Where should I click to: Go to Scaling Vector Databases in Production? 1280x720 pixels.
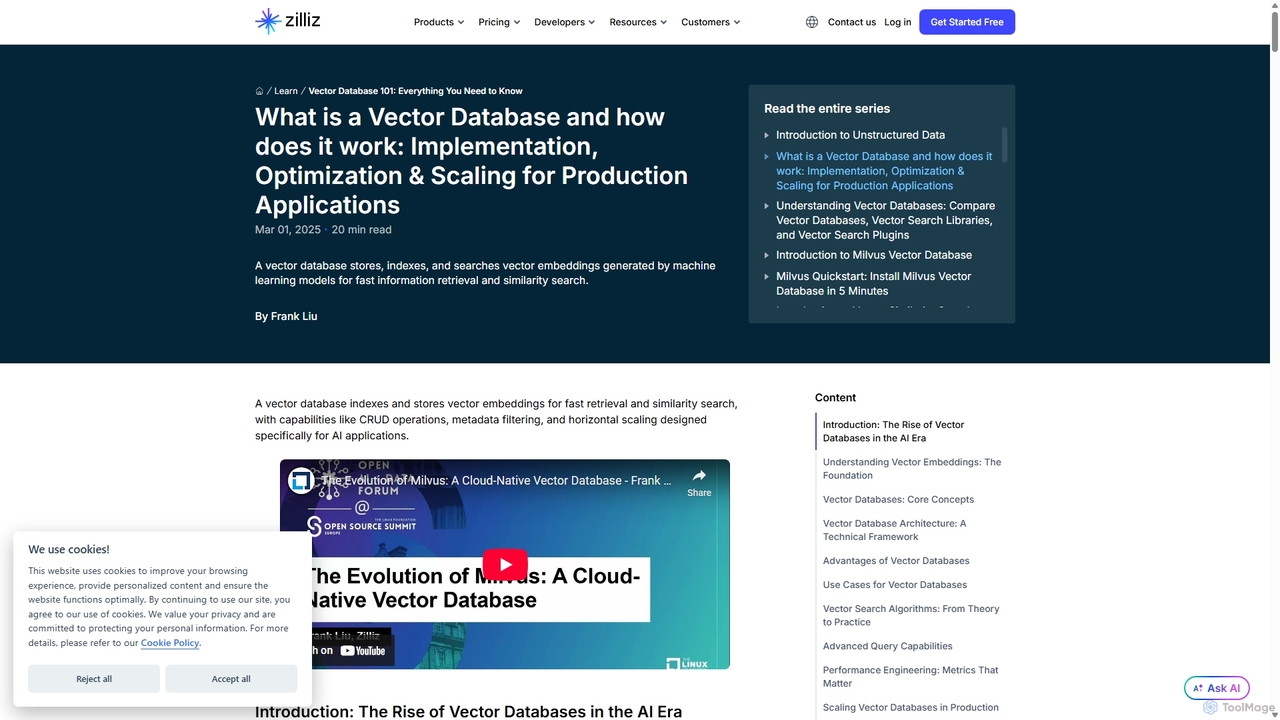[911, 708]
